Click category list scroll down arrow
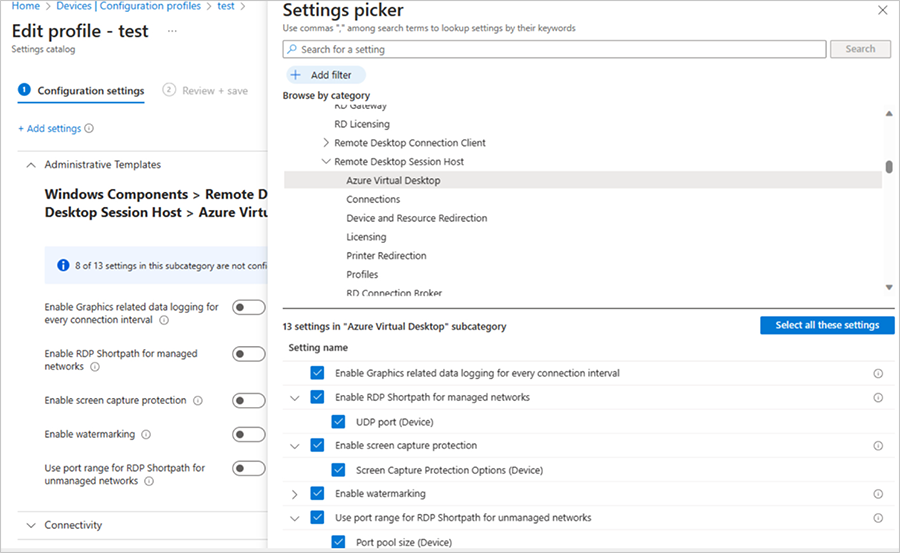 [889, 287]
